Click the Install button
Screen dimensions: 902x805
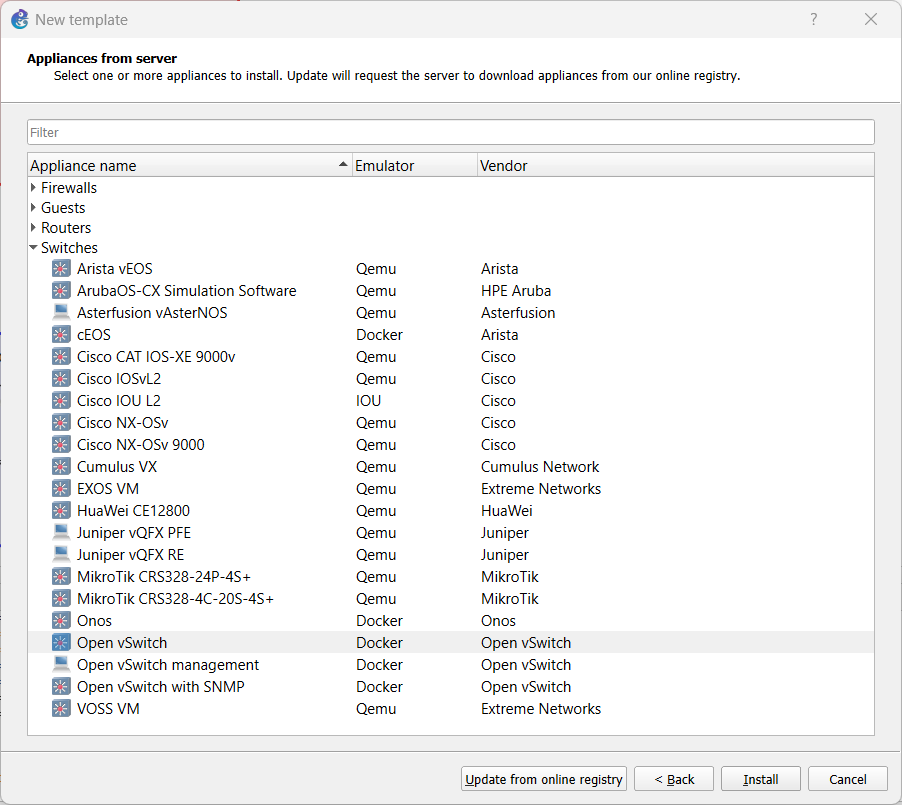tap(760, 779)
